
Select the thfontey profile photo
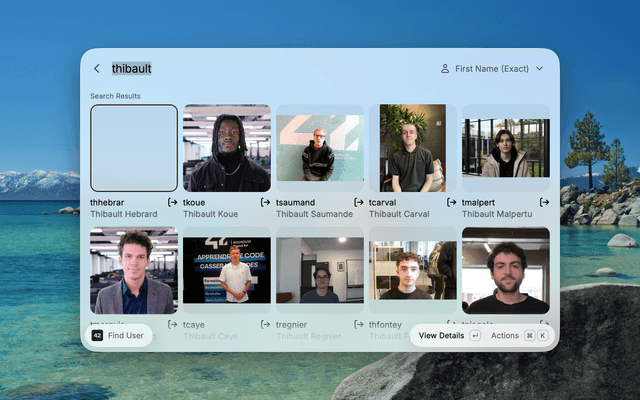413,270
